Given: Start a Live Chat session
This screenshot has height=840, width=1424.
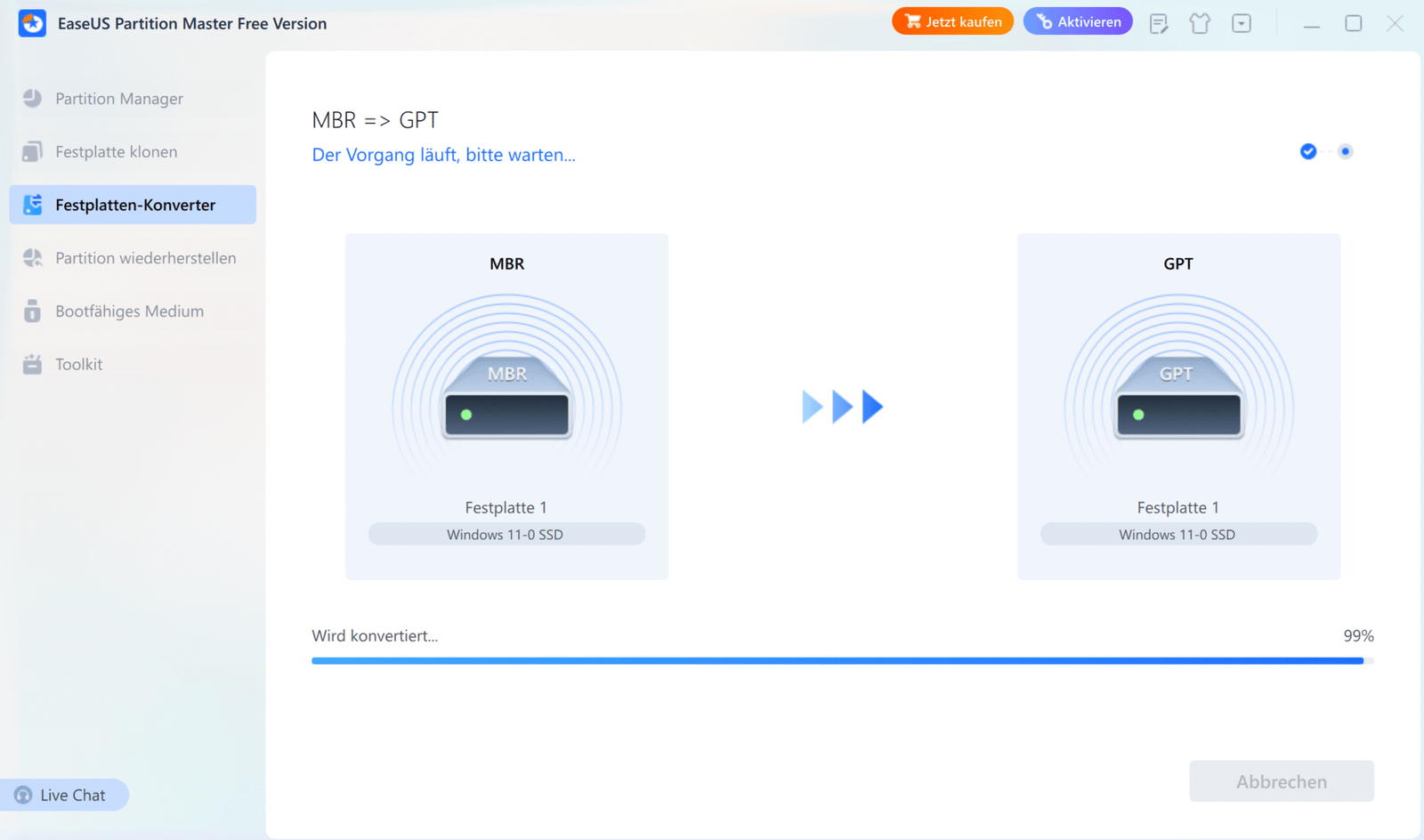Looking at the screenshot, I should click(x=65, y=794).
